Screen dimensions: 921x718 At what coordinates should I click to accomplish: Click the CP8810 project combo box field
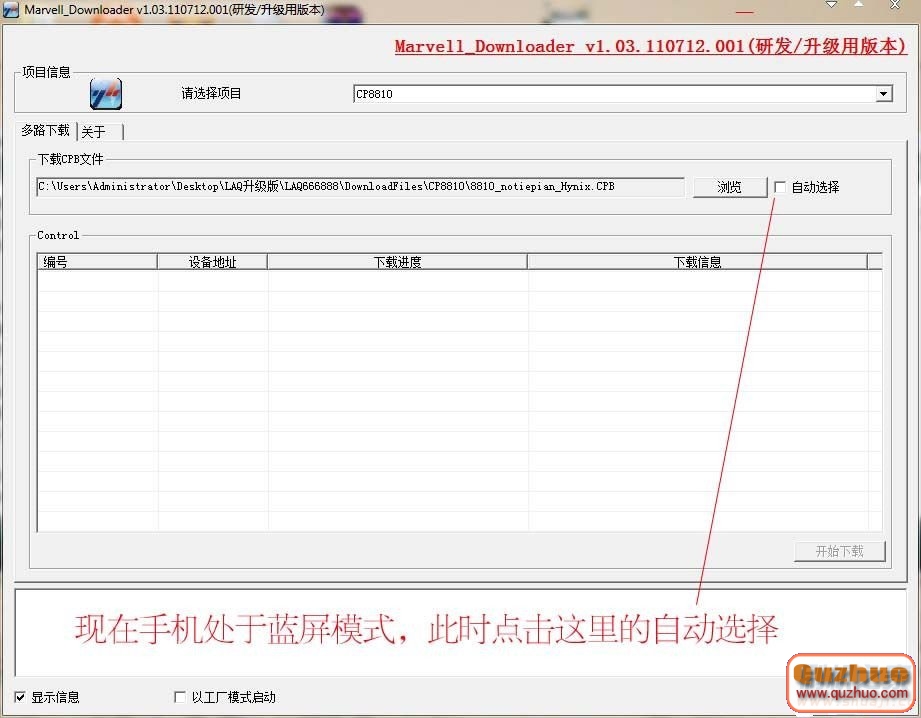tap(623, 93)
